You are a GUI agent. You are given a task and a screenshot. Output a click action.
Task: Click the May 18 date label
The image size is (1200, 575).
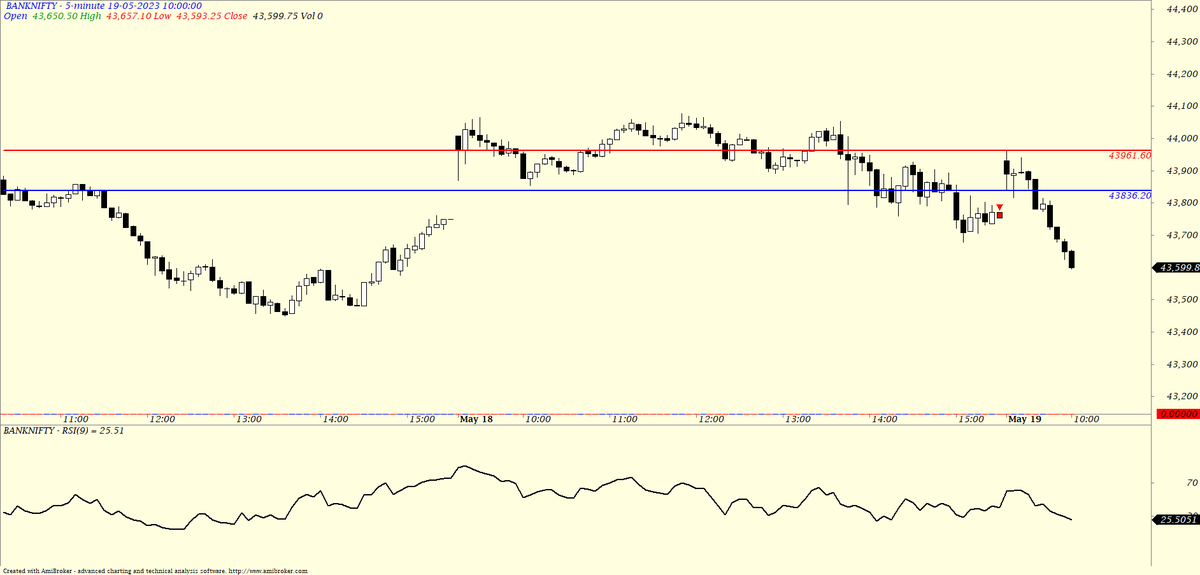click(x=475, y=420)
